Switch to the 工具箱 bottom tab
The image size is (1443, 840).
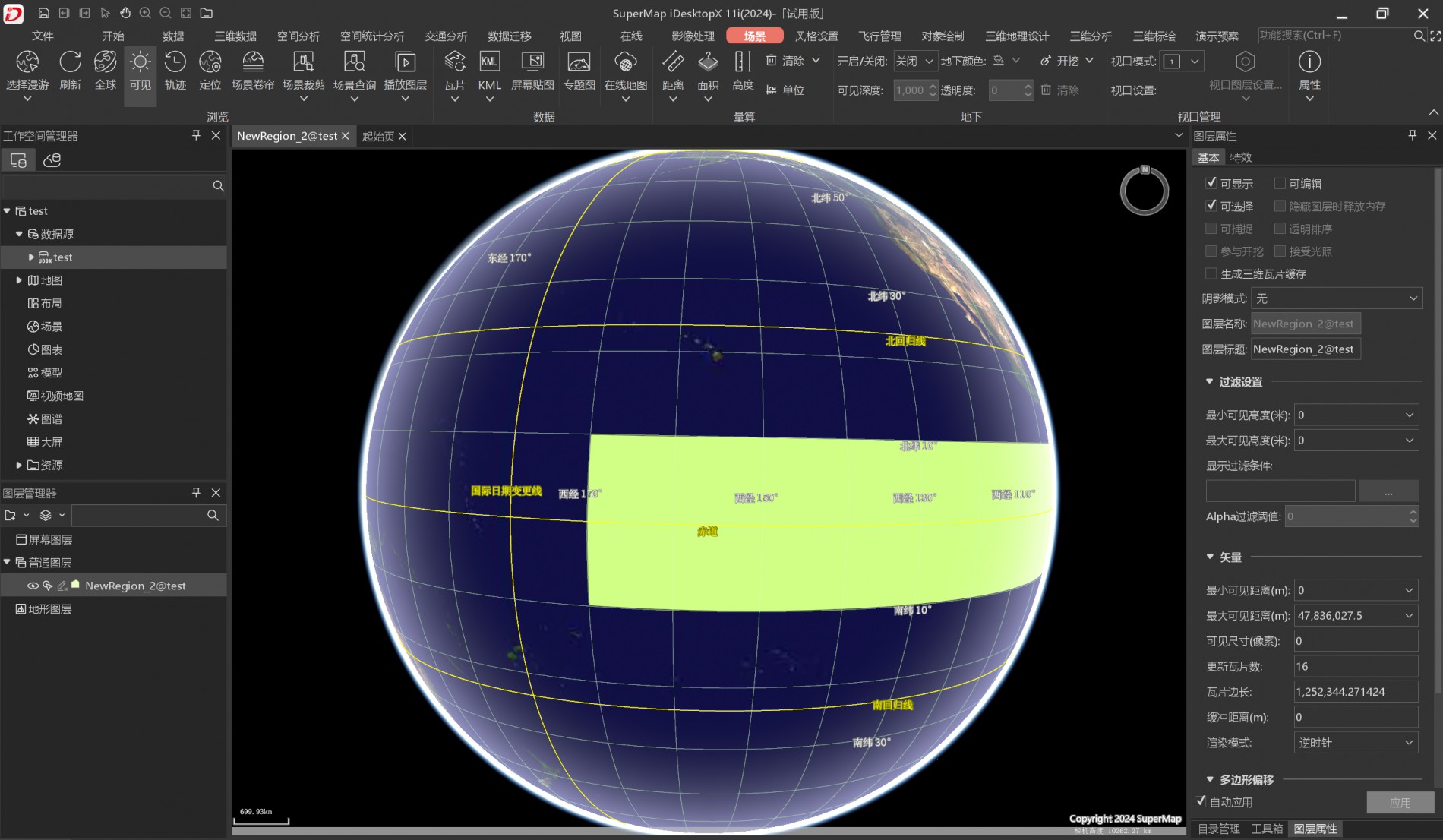click(1267, 829)
